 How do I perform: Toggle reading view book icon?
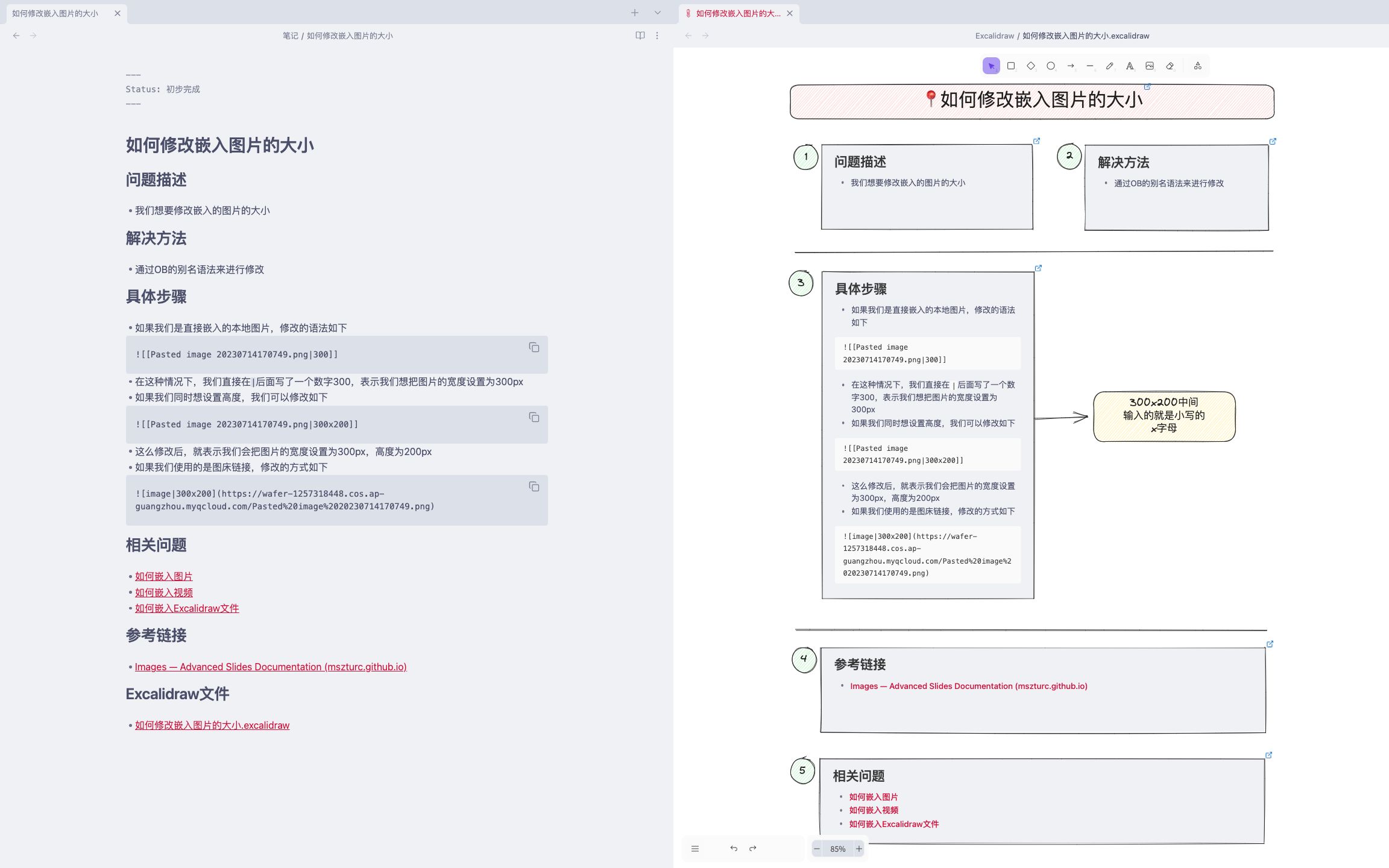pyautogui.click(x=640, y=36)
